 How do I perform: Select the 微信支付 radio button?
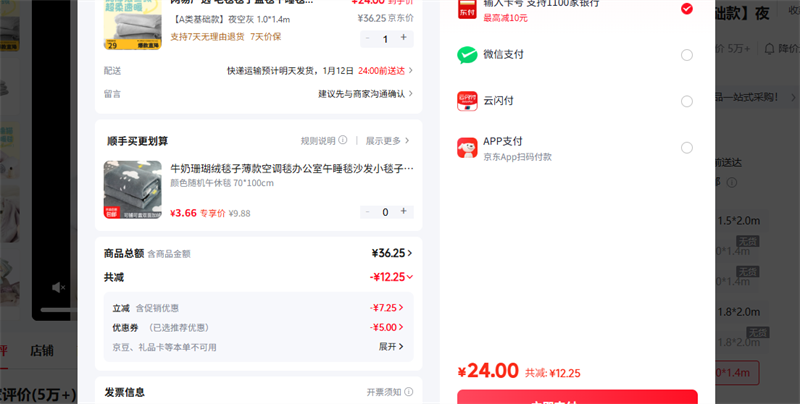(687, 55)
